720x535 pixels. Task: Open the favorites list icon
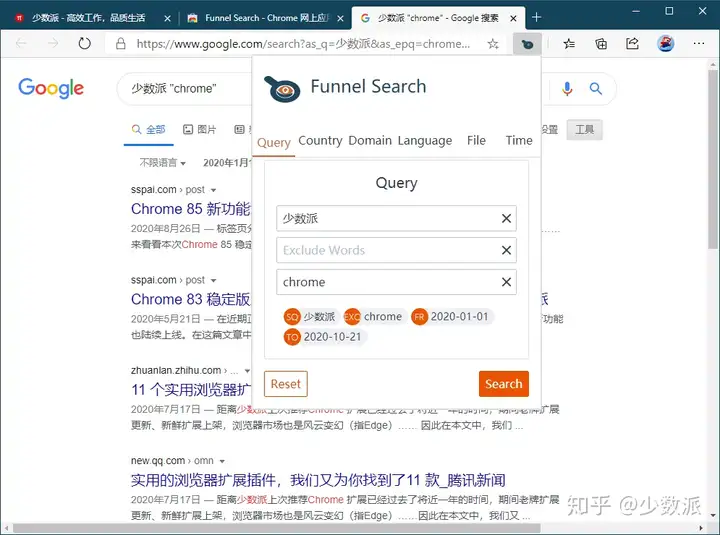coord(569,44)
